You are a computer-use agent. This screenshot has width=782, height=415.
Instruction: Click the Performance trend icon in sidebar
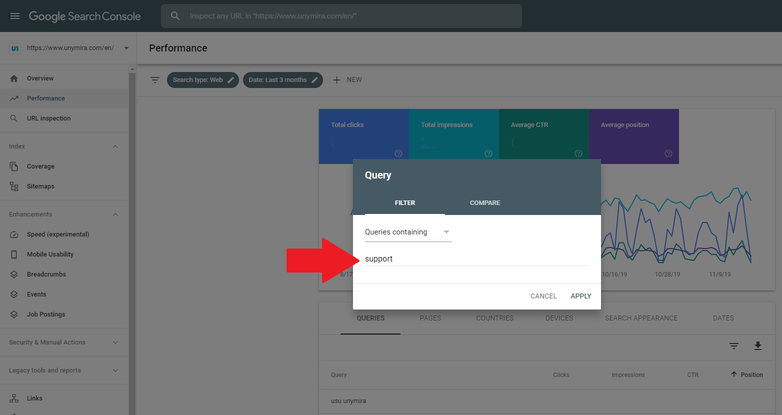[14, 98]
